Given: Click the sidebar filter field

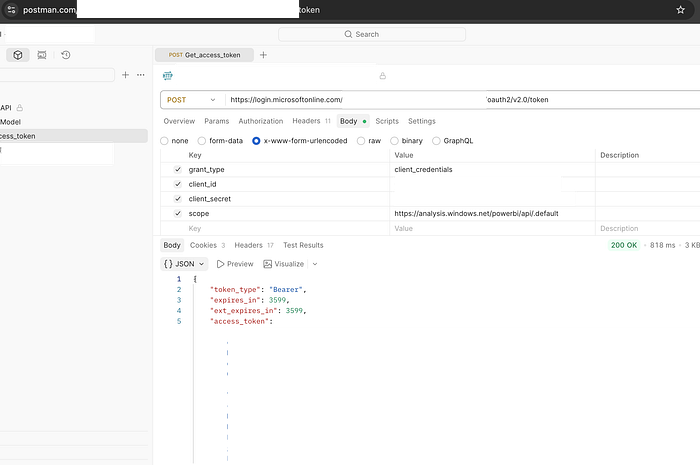Looking at the screenshot, I should 57,75.
